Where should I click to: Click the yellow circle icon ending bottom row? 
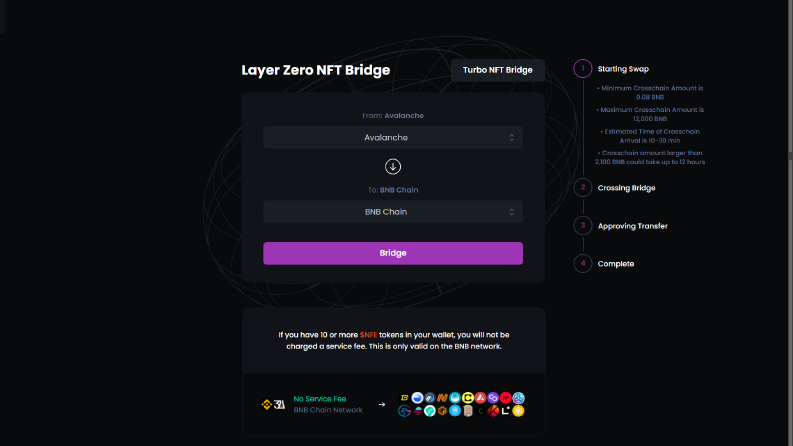point(518,411)
